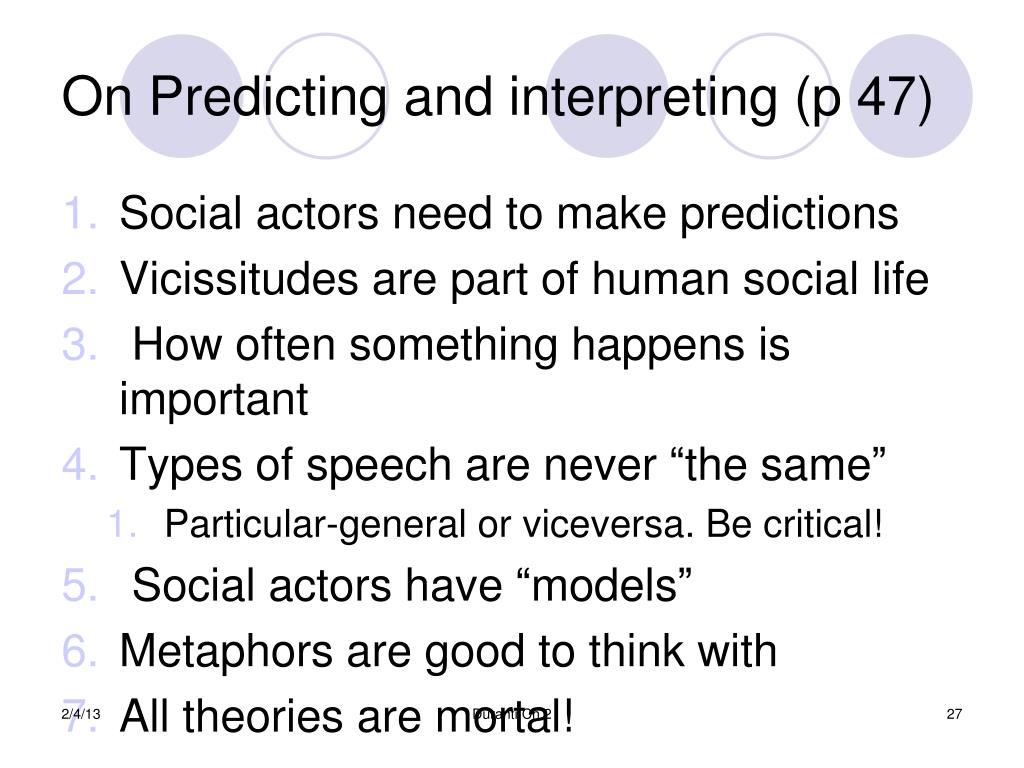The image size is (1024, 768).
Task: Select the list number '1.' bullet
Action: (x=81, y=213)
